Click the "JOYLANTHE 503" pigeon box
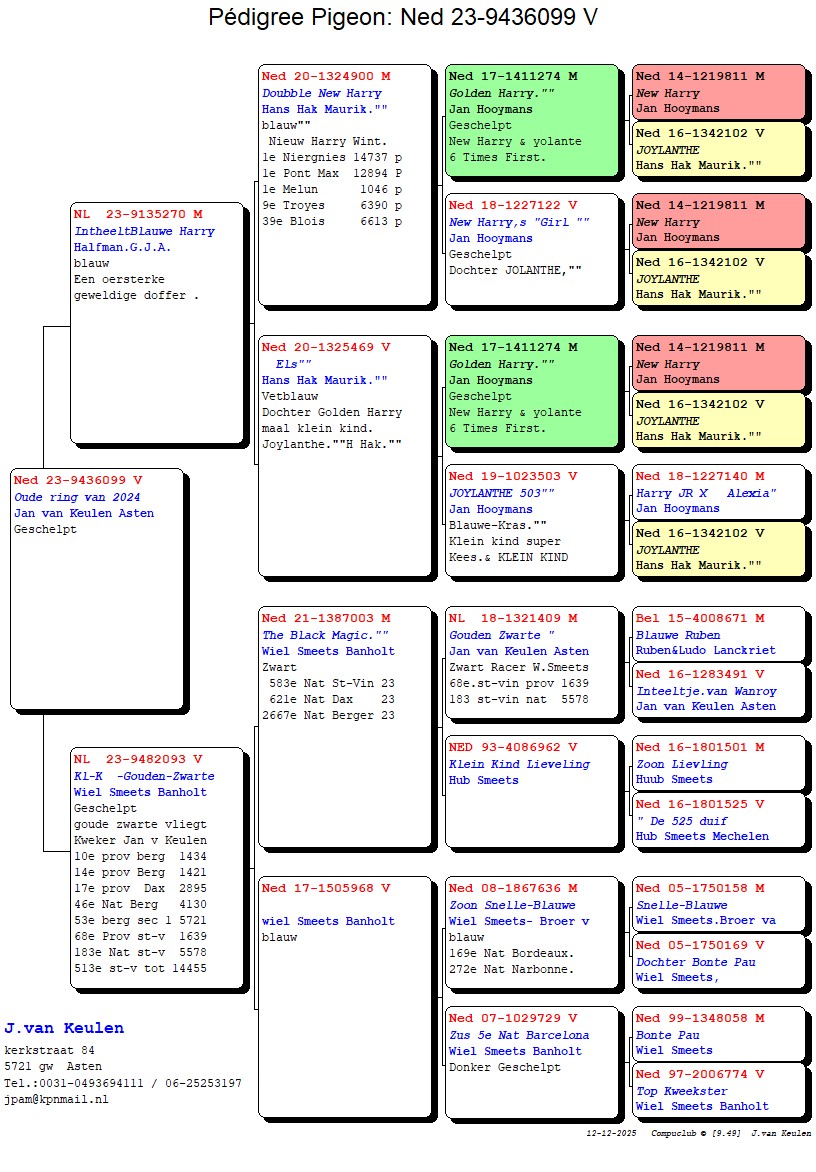 point(531,519)
